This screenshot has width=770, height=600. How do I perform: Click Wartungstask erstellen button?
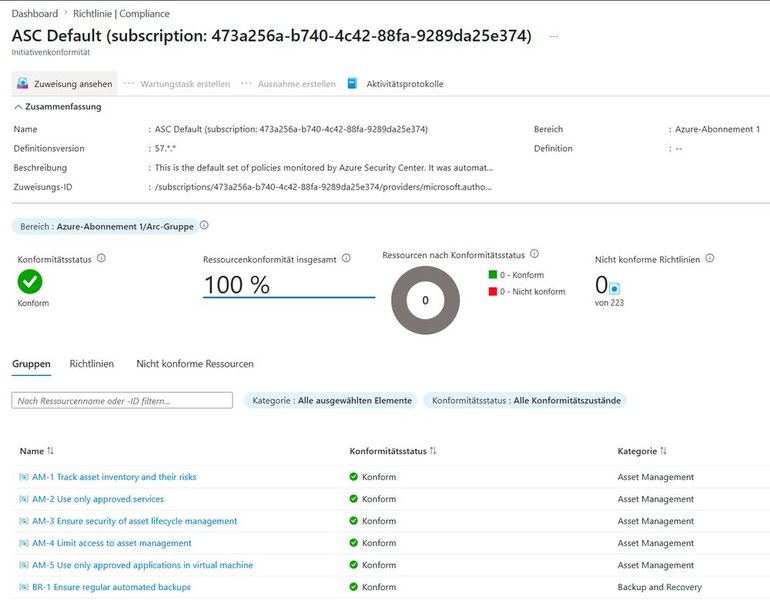click(177, 84)
